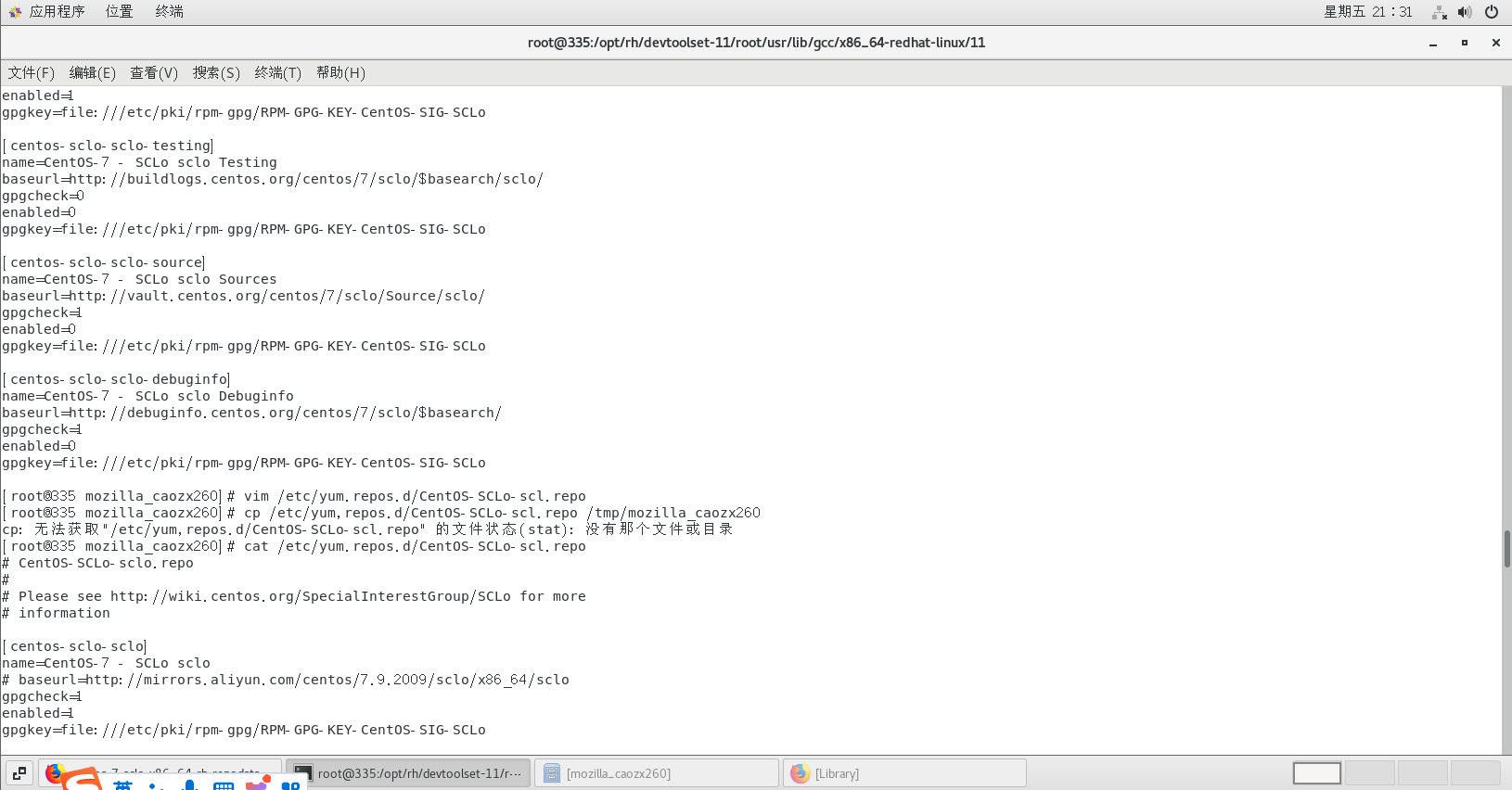Click the vim CentOS-SCLo-scl.repo command line

(294, 496)
